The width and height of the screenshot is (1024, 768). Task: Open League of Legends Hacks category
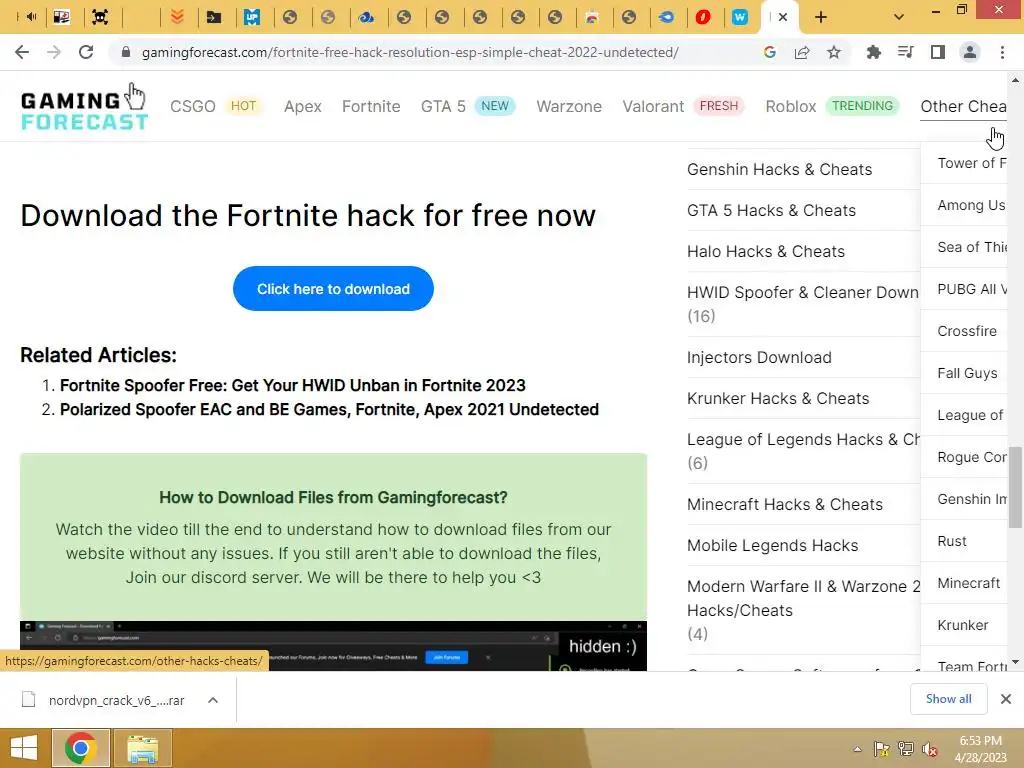tap(803, 440)
